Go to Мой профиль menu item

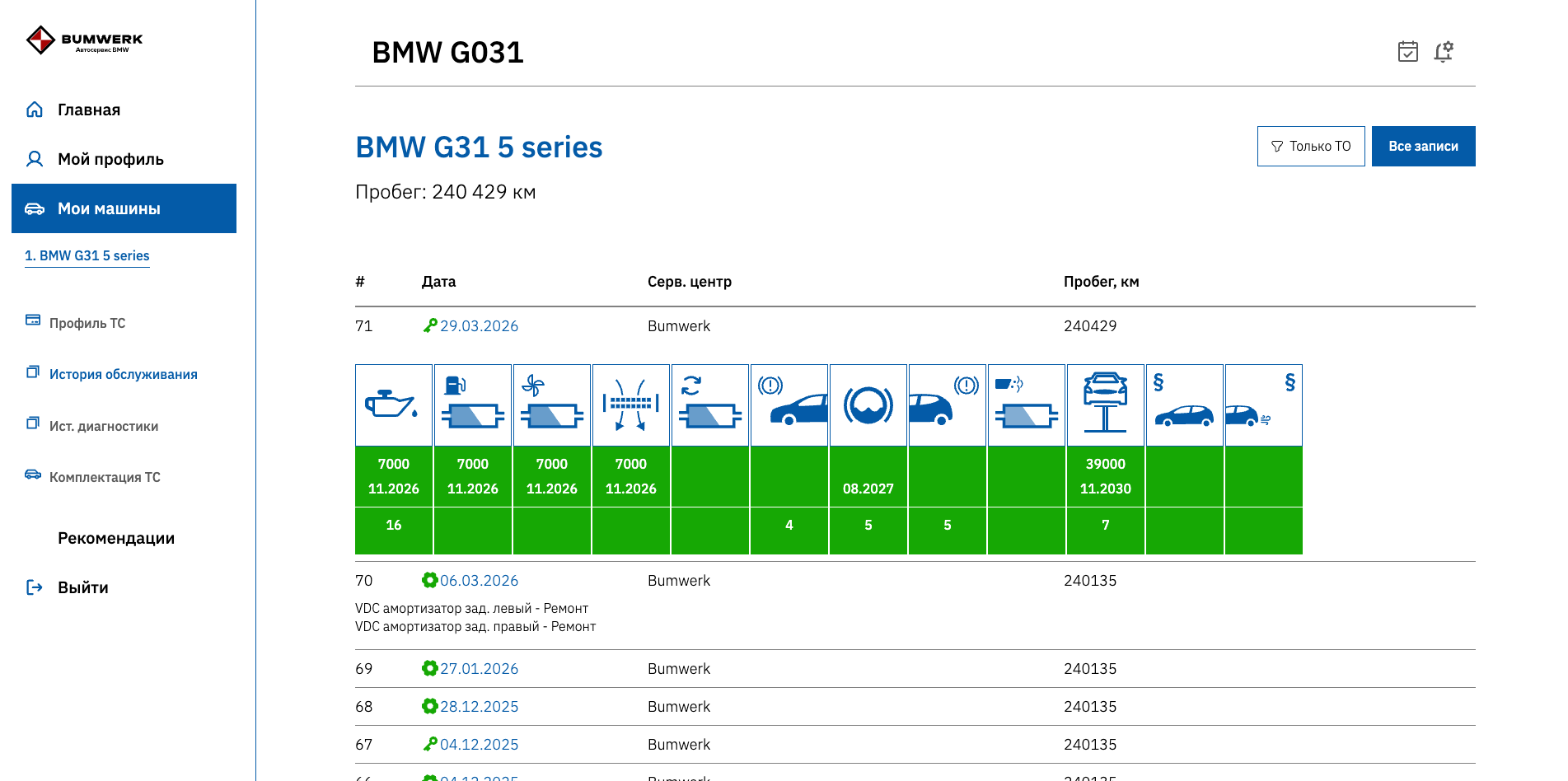pyautogui.click(x=110, y=159)
